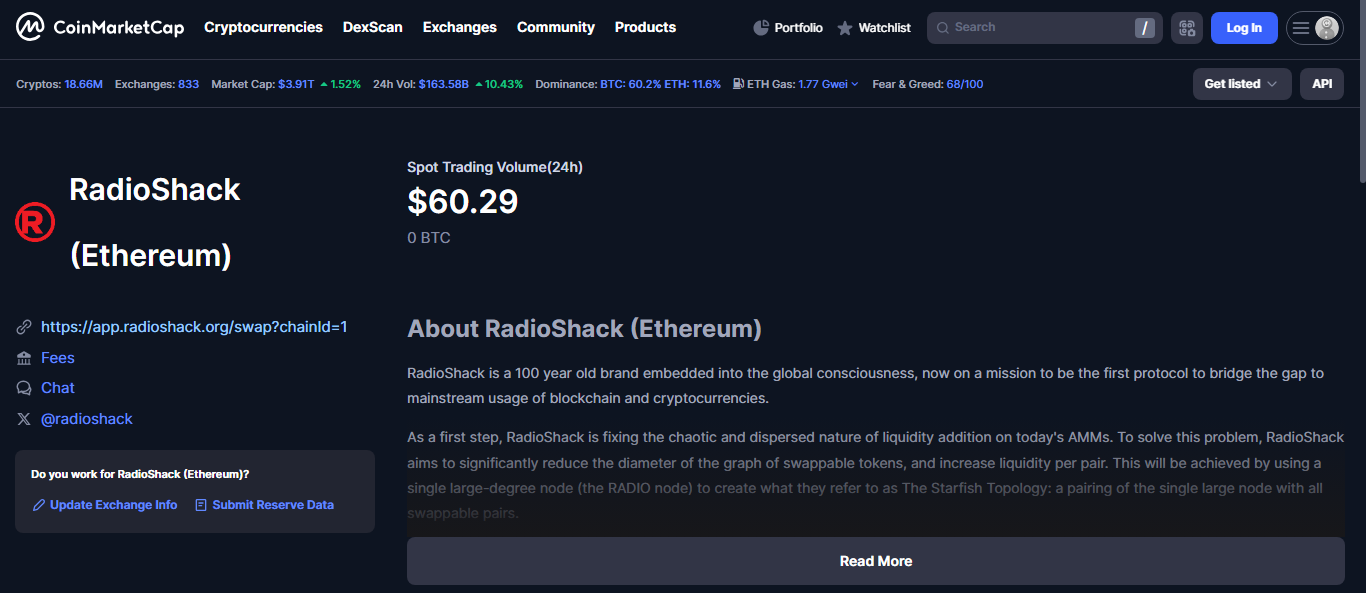Go to the Watchlist page

click(874, 28)
